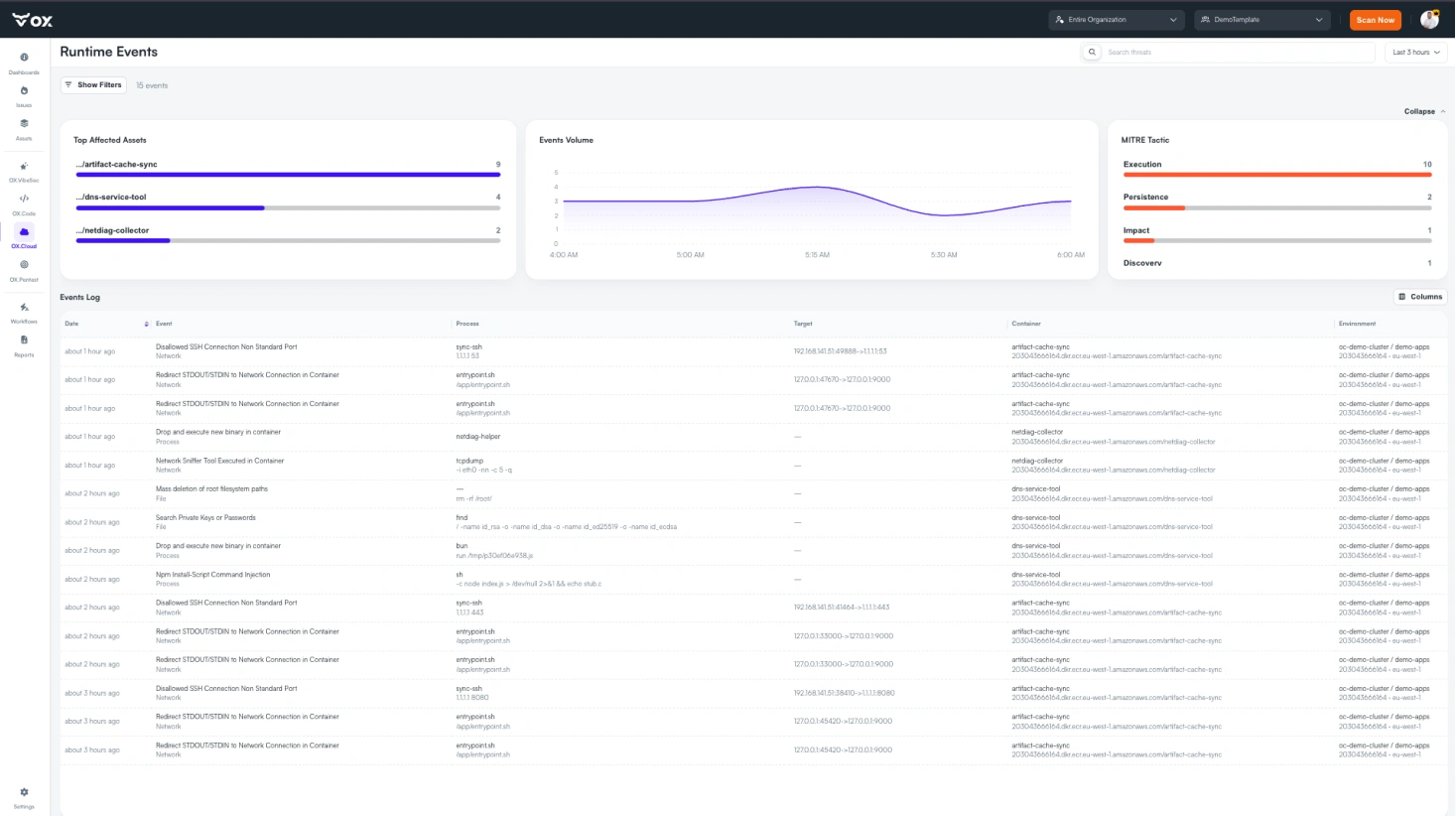
Task: Change the Last 3 hours time range
Action: [1415, 53]
